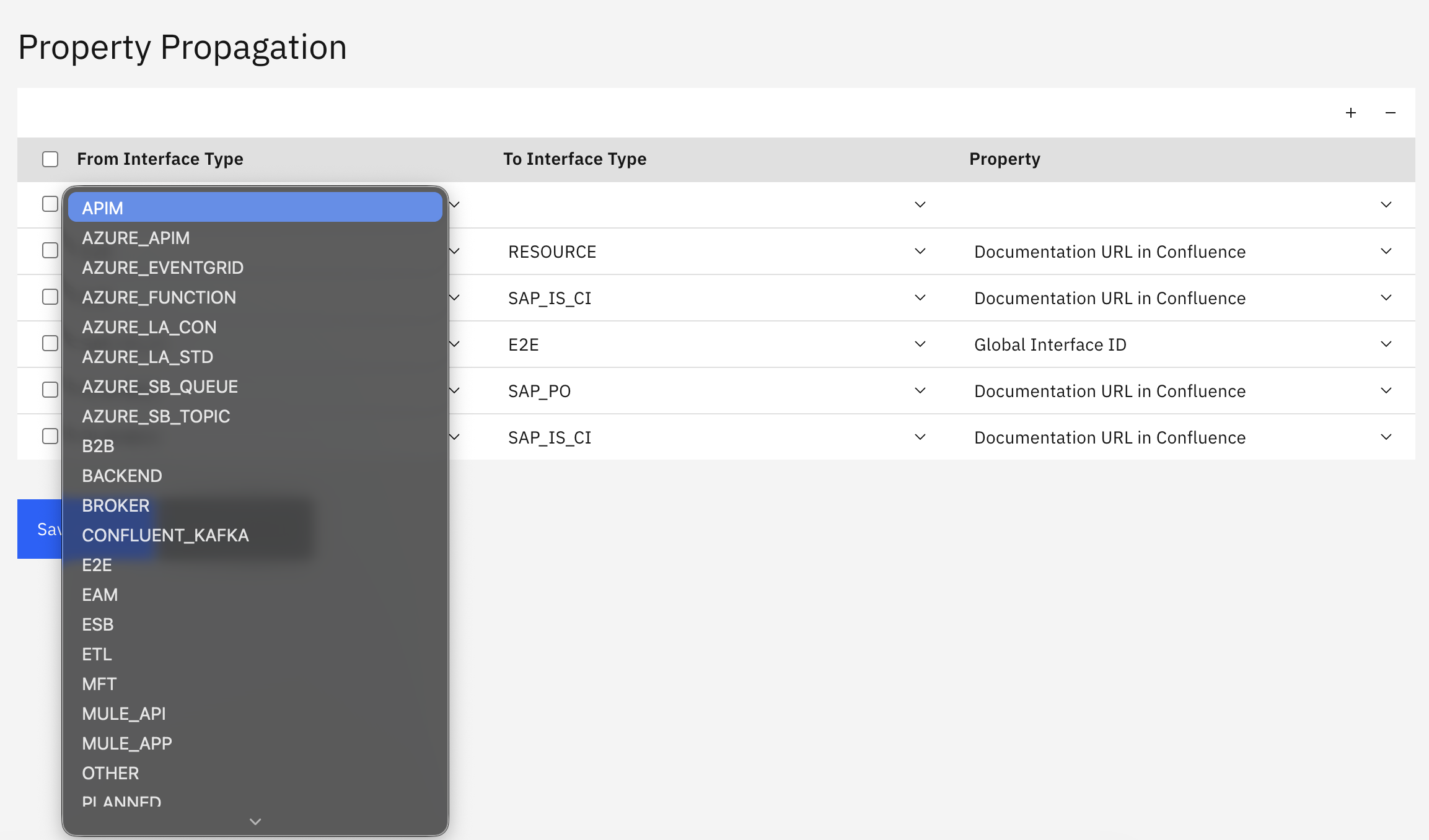
Task: Check the box on the first empty row
Action: coord(50,204)
